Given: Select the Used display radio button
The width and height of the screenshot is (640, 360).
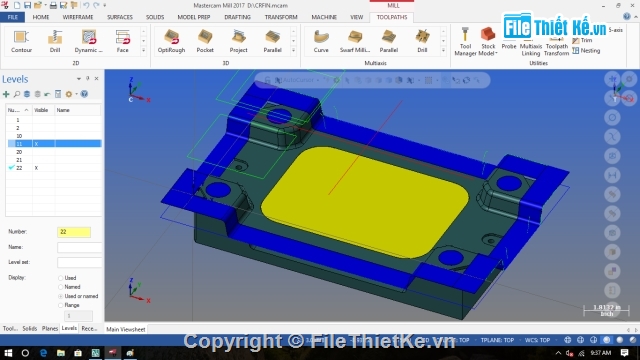Looking at the screenshot, I should [x=60, y=278].
